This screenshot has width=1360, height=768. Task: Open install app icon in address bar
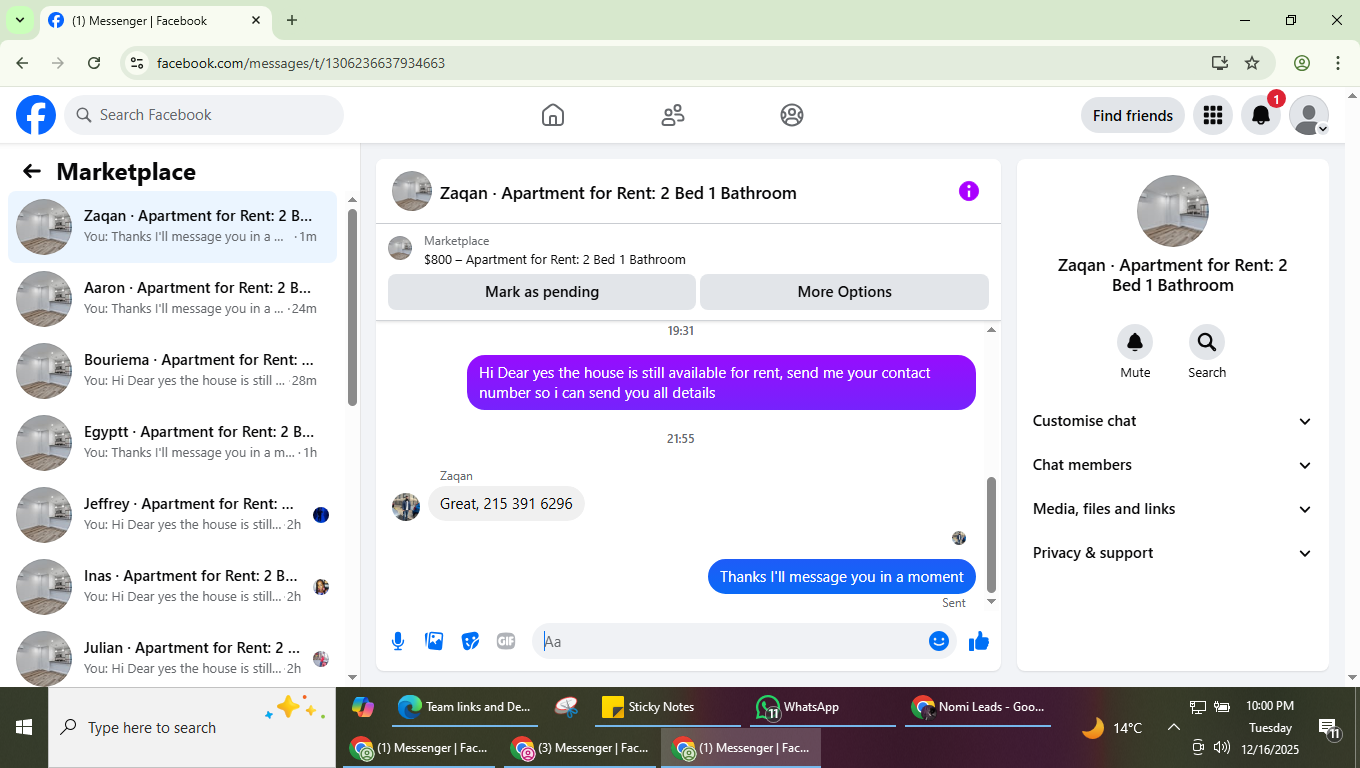[x=1219, y=63]
